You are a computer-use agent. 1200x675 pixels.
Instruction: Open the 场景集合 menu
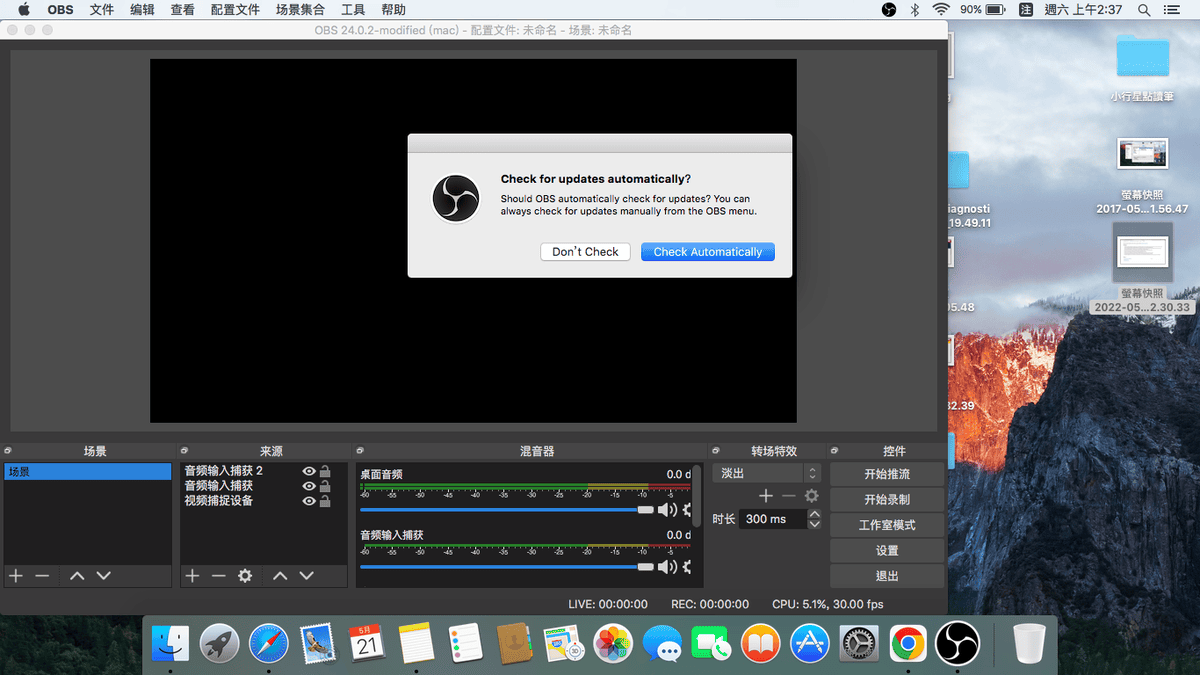300,9
